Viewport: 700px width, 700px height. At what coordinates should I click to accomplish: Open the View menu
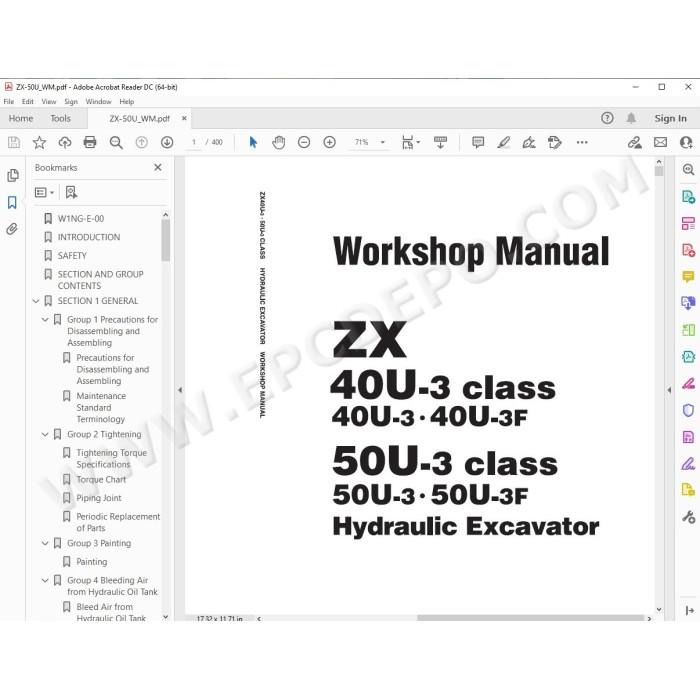point(49,102)
